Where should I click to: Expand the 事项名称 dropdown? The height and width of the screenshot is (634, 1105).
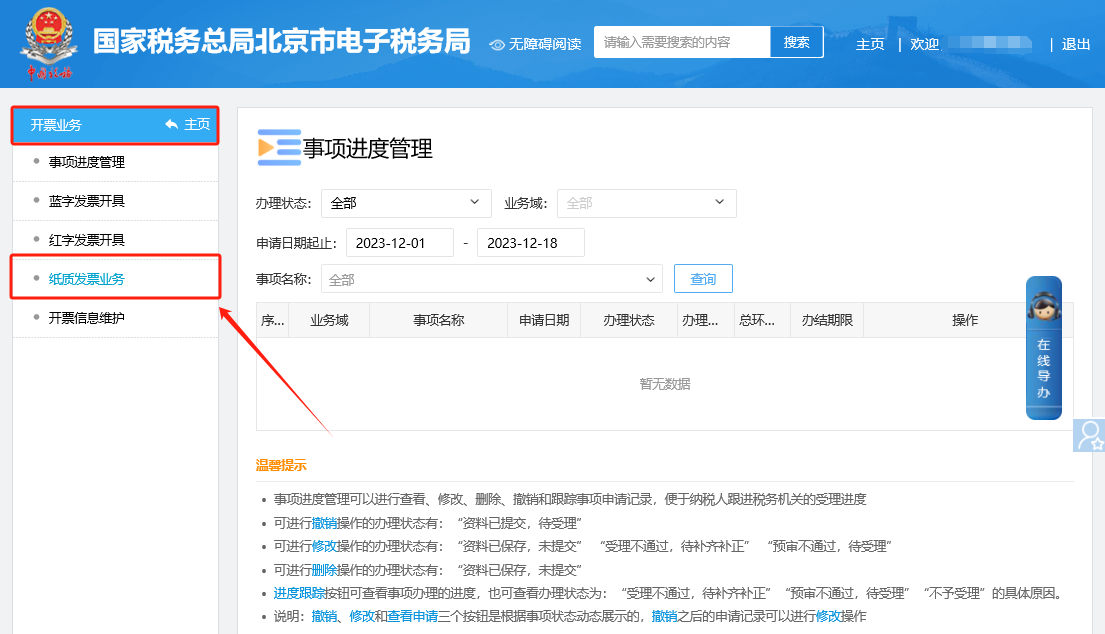(x=492, y=279)
